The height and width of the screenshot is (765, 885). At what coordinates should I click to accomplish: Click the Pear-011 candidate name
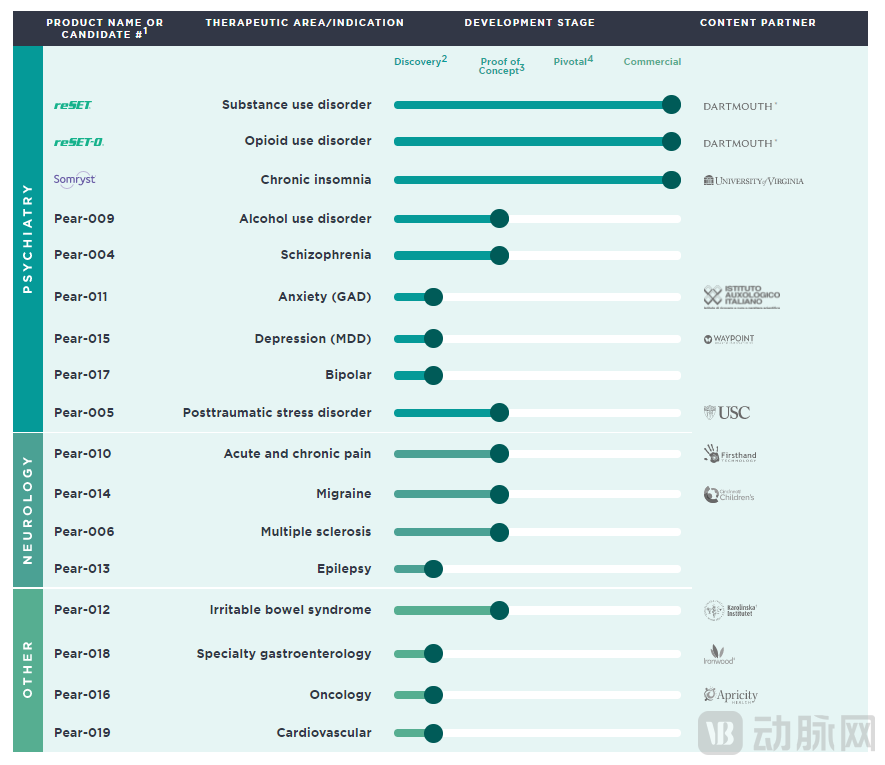[x=81, y=296]
